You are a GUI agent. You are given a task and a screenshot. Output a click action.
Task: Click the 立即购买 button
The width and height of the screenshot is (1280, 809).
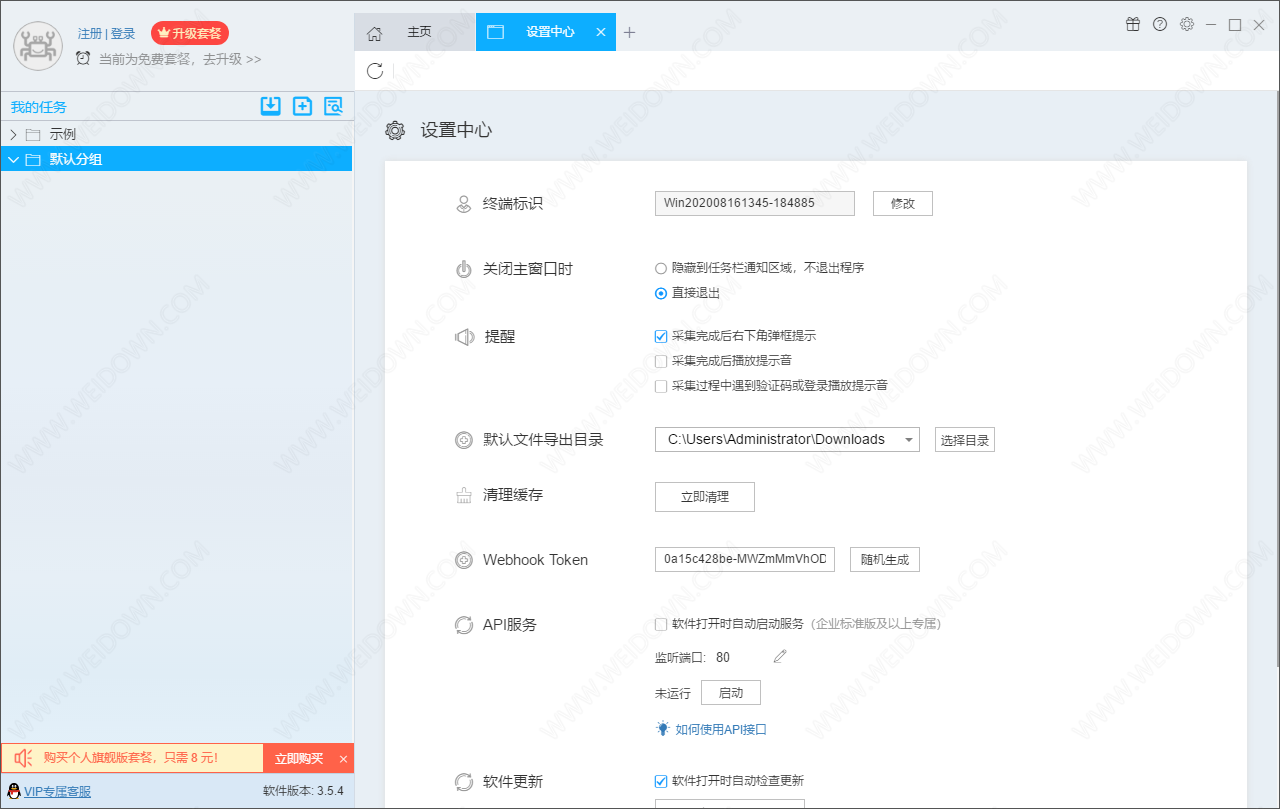[x=299, y=759]
